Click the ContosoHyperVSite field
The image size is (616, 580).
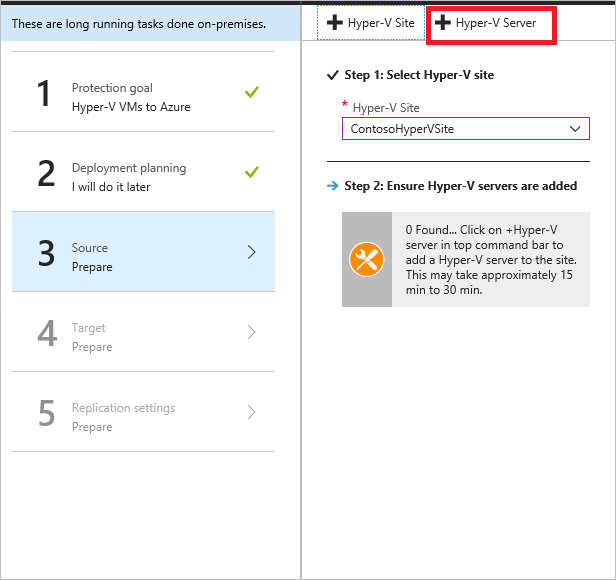pos(453,129)
